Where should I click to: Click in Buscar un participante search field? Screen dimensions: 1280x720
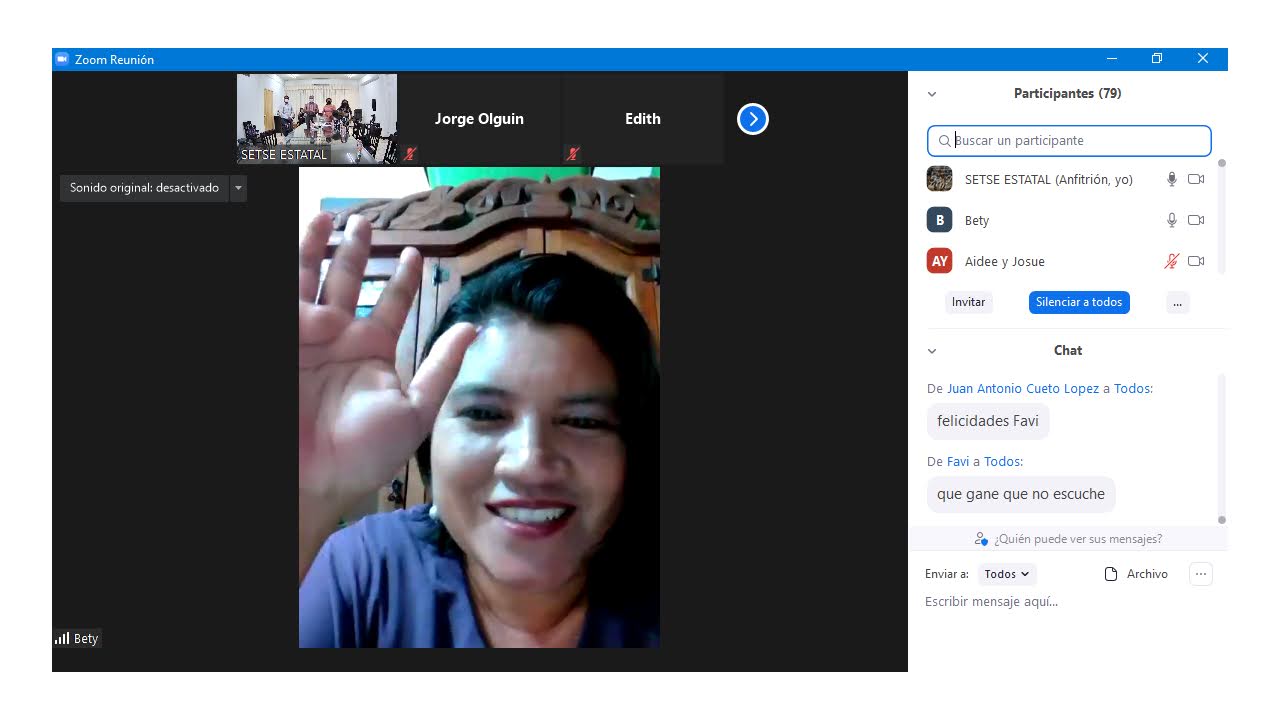(x=1069, y=141)
